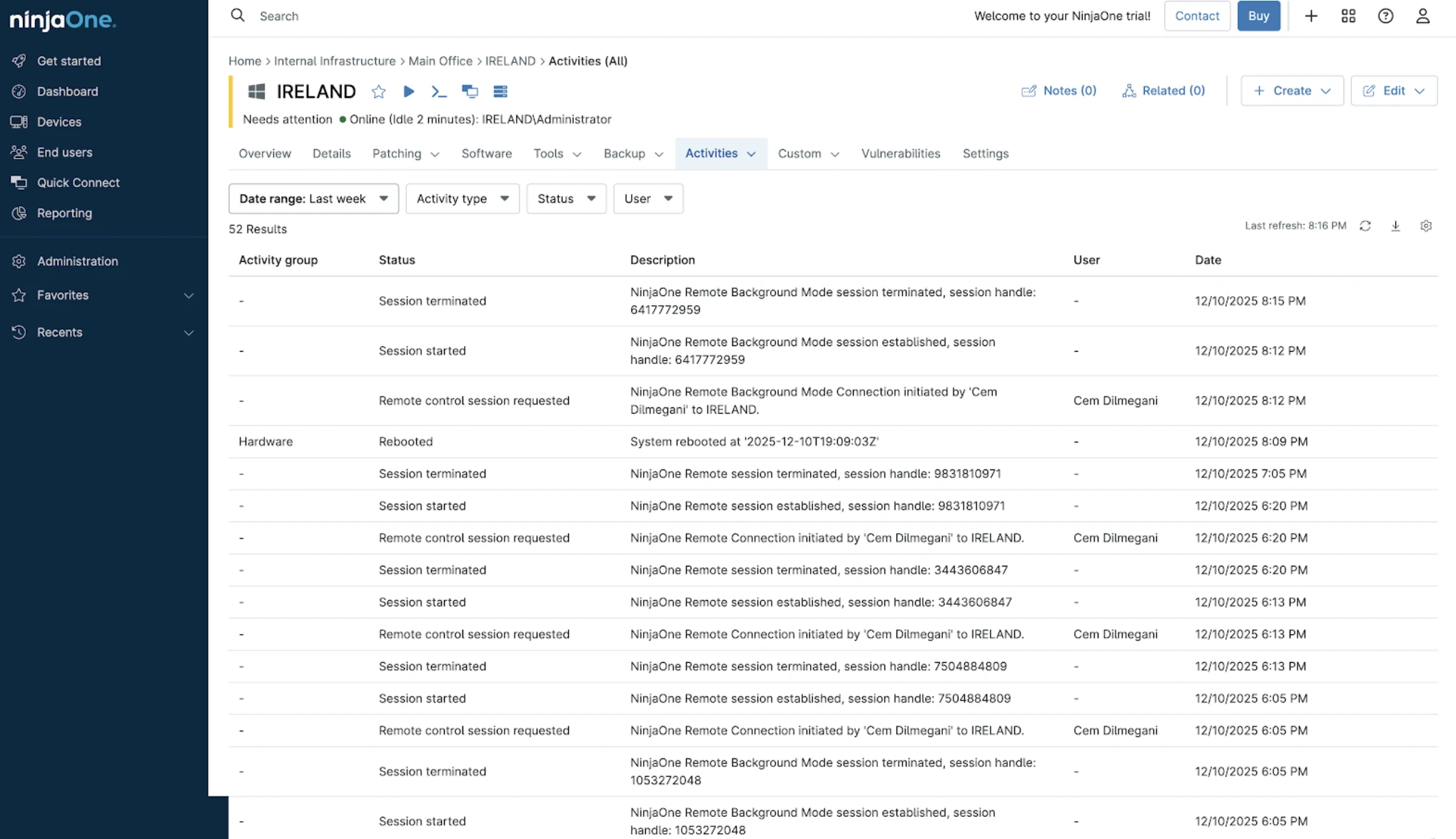1456x839 pixels.
Task: Open table settings gear icon
Action: (x=1426, y=226)
